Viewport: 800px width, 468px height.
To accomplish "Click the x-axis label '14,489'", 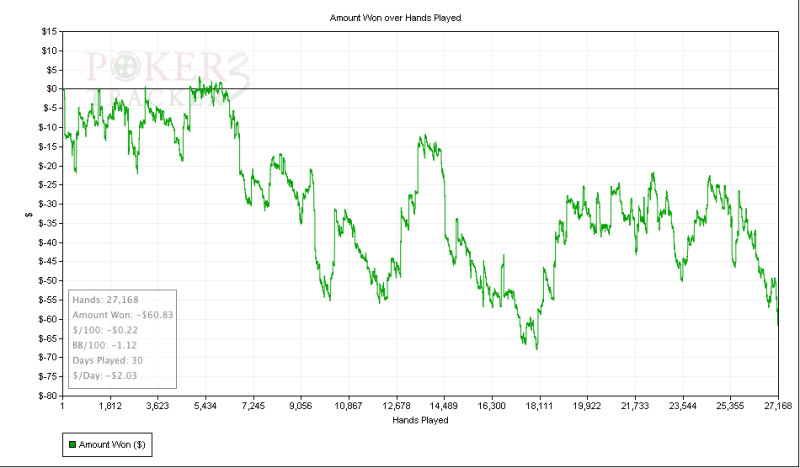I will [444, 406].
